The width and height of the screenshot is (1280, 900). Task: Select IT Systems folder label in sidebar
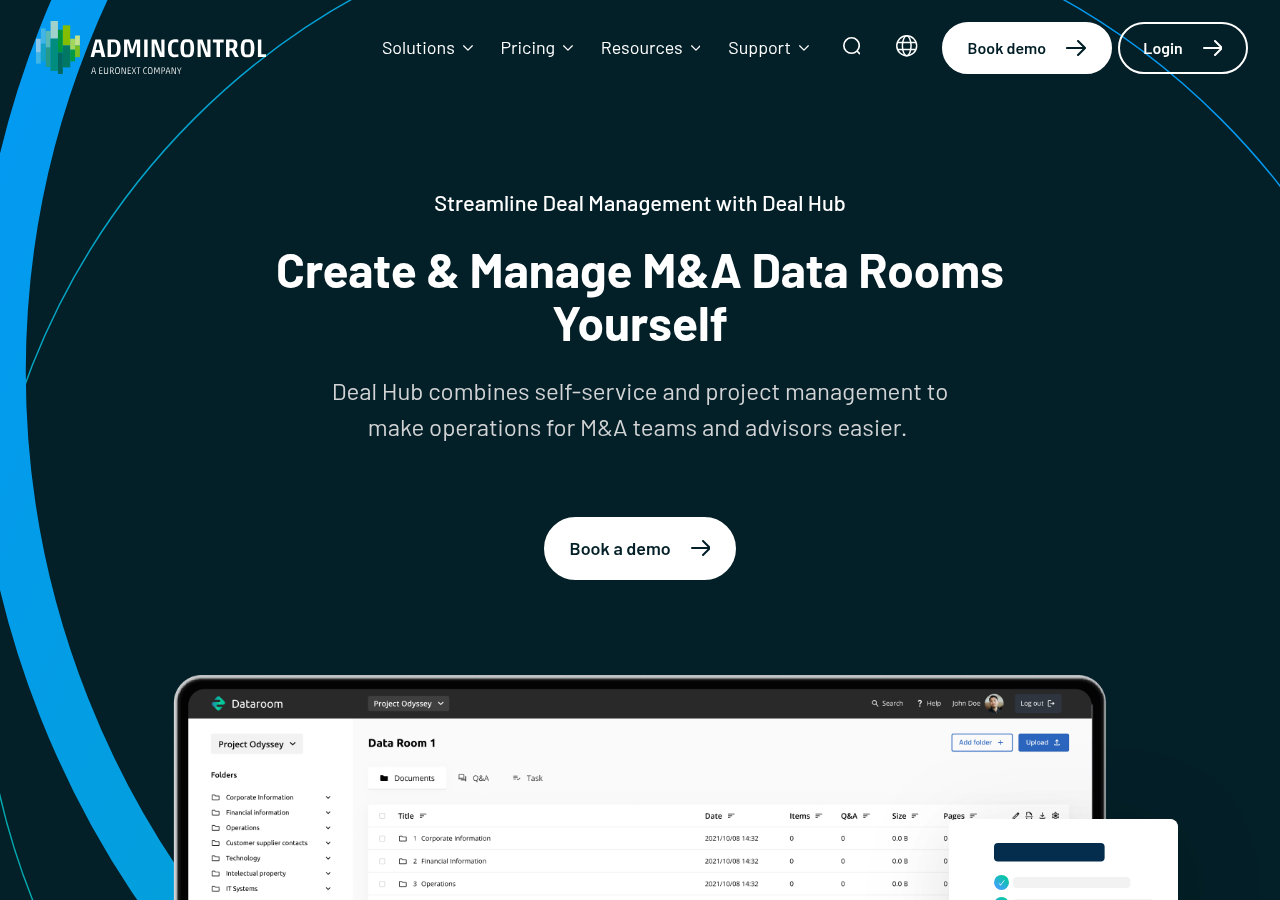click(242, 888)
